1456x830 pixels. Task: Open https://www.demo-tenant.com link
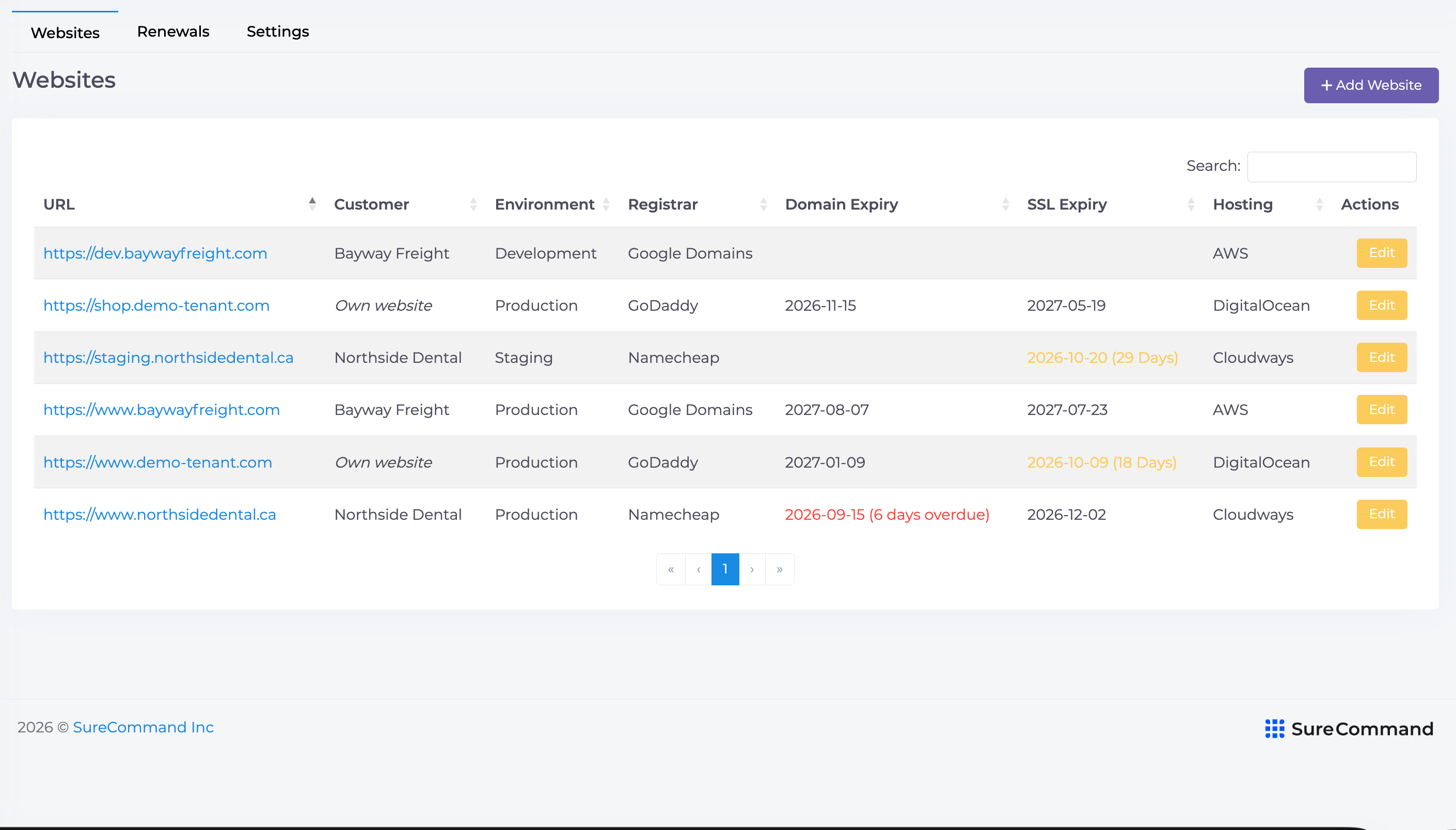click(x=157, y=462)
